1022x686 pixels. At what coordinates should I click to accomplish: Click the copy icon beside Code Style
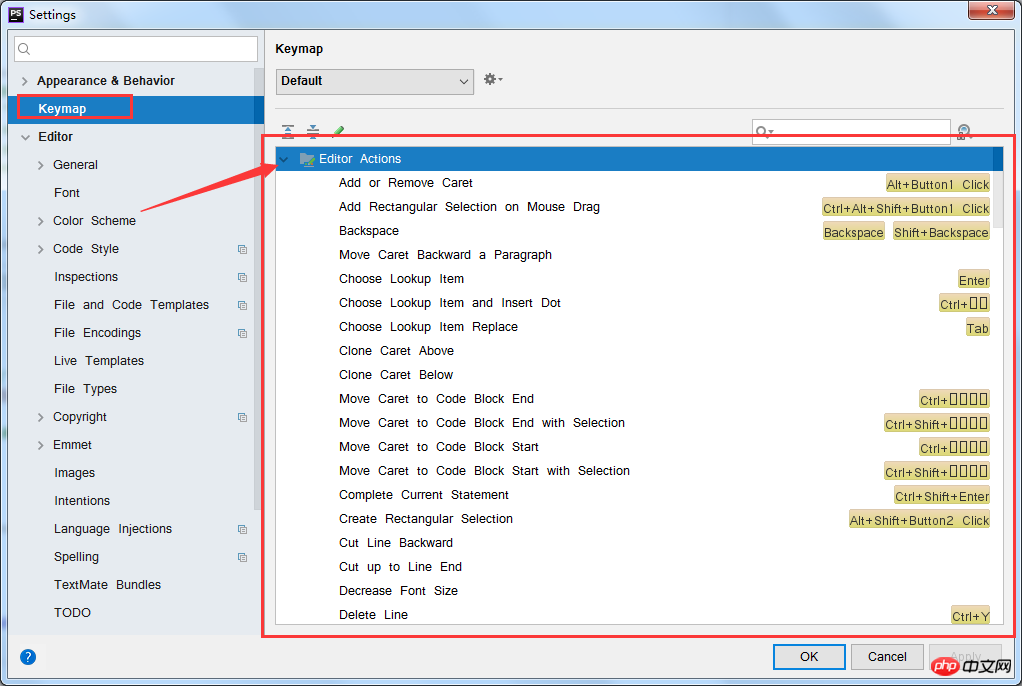click(242, 249)
